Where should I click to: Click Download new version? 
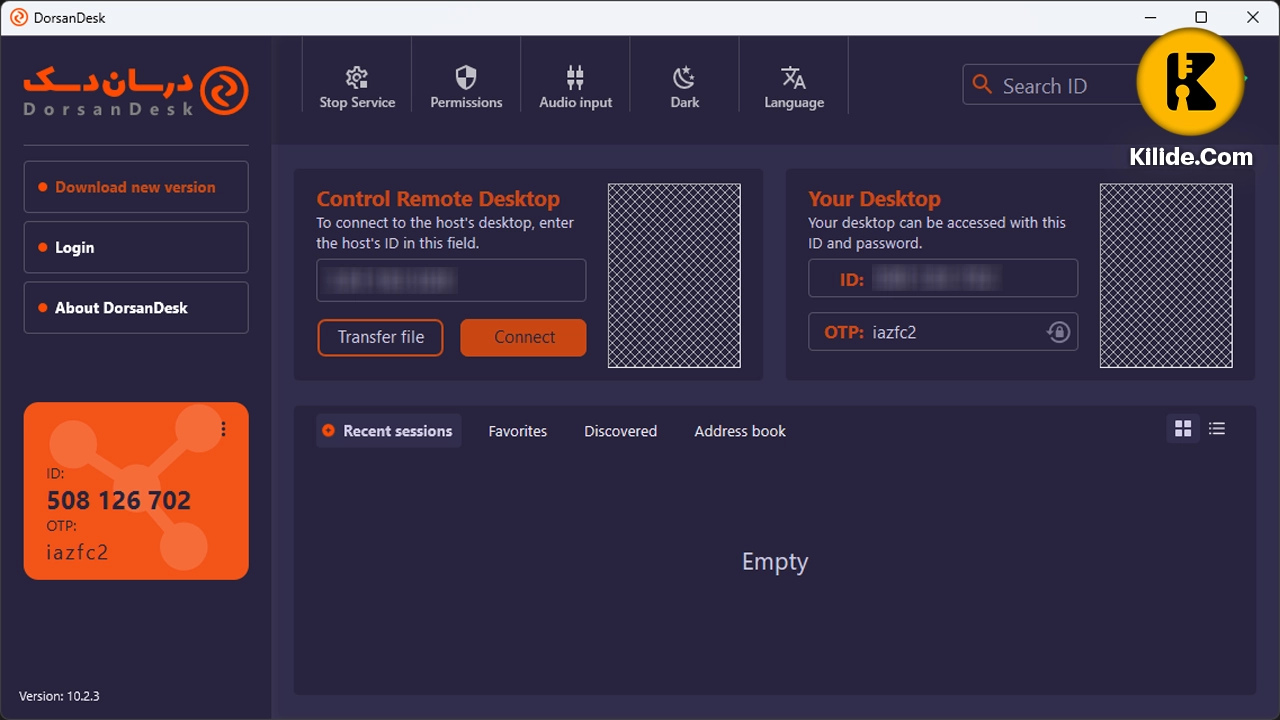click(x=136, y=187)
